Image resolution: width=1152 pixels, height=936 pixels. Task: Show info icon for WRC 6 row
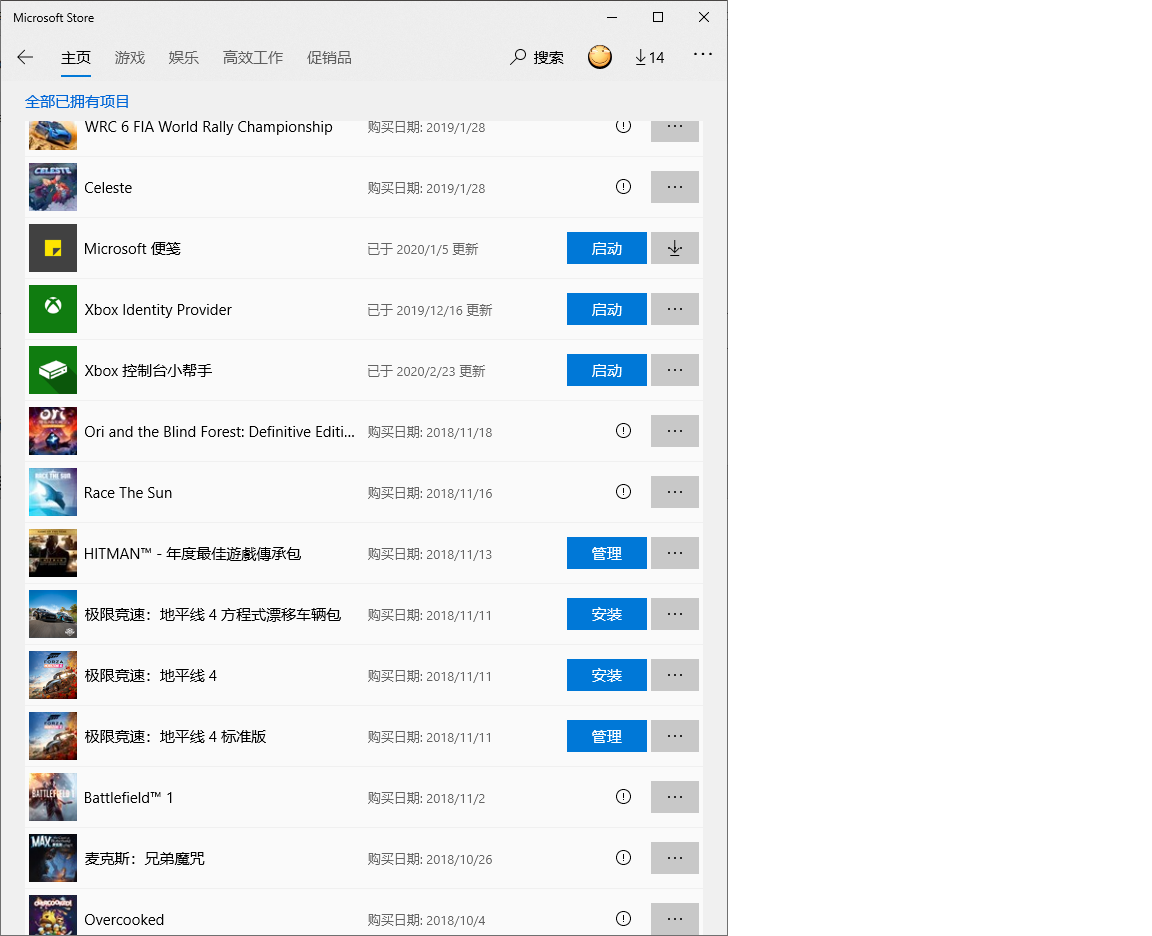[623, 126]
